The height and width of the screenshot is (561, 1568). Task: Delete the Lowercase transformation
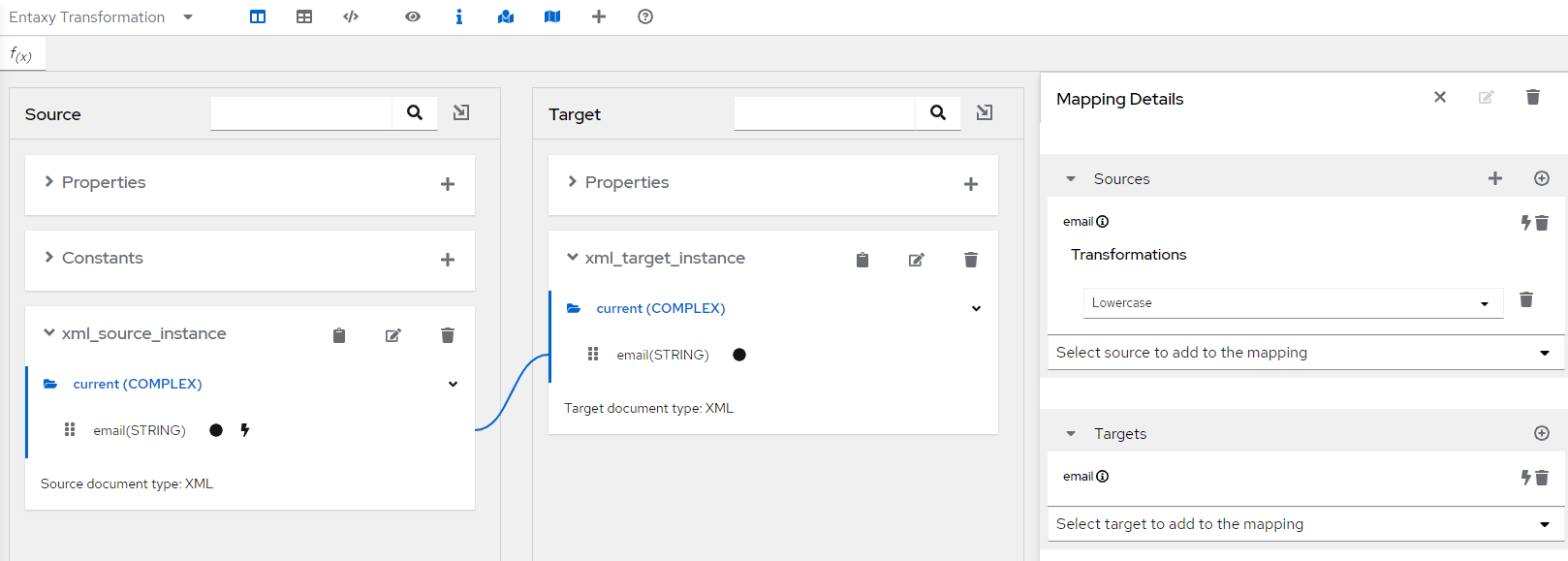click(1526, 299)
